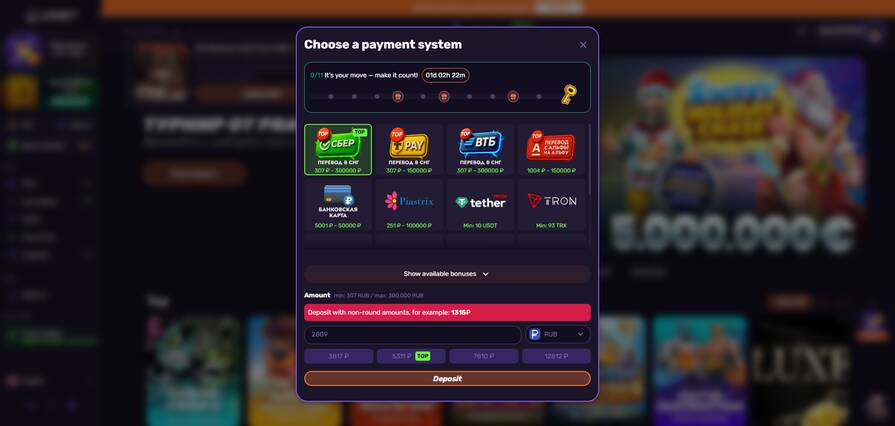The width and height of the screenshot is (895, 426).
Task: Choose the 7610 ₽ quick amount
Action: (483, 356)
